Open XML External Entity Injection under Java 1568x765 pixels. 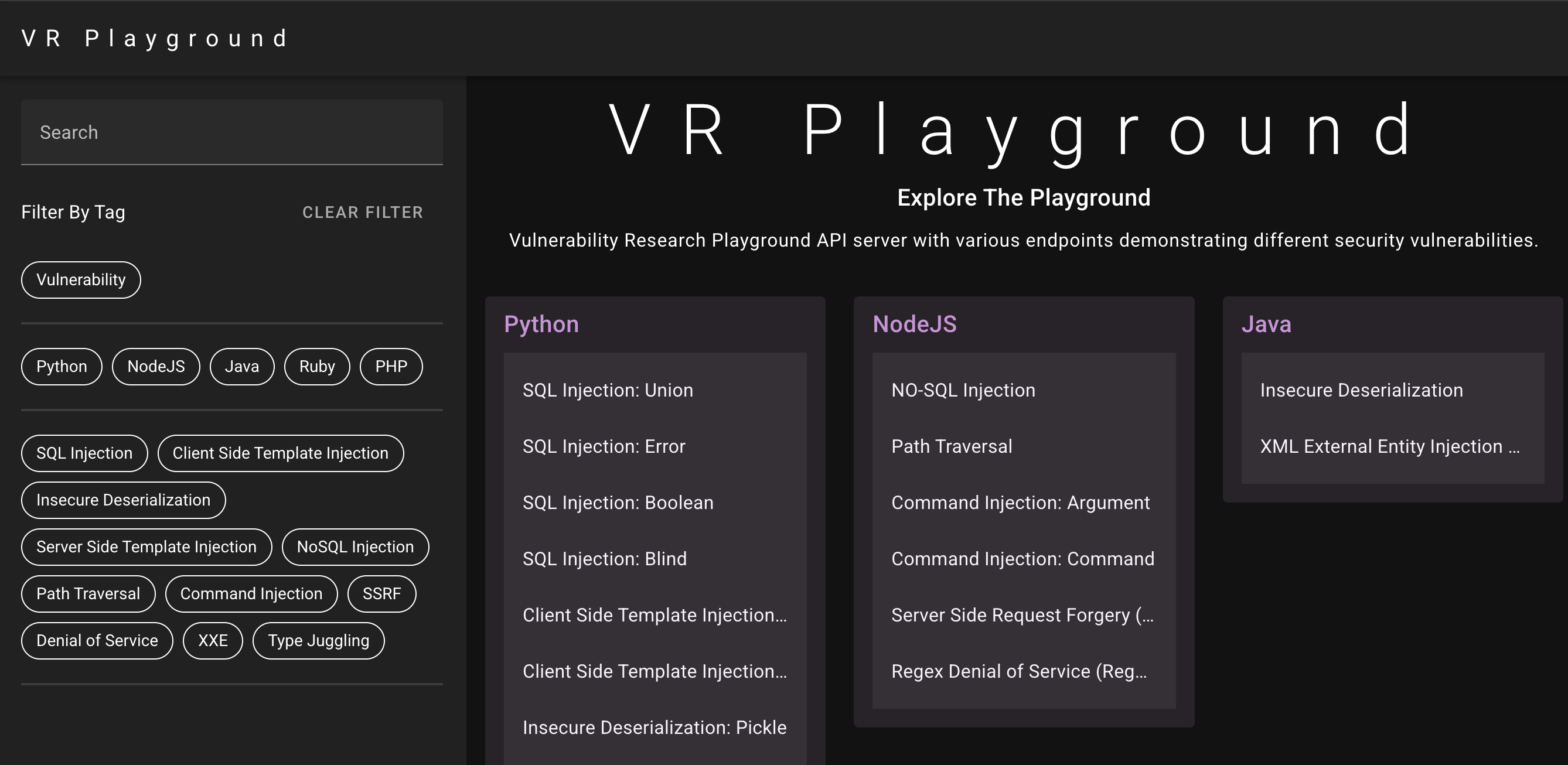(1390, 447)
